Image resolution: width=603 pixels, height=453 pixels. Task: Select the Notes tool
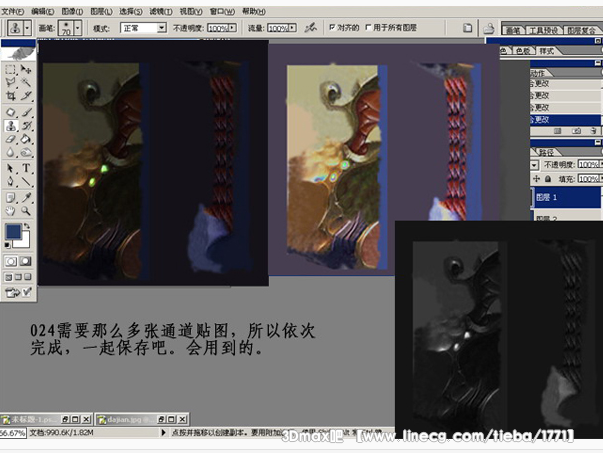pyautogui.click(x=10, y=198)
